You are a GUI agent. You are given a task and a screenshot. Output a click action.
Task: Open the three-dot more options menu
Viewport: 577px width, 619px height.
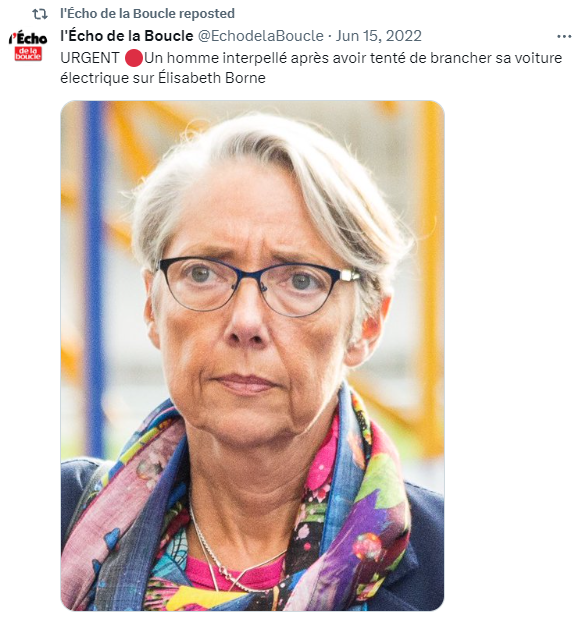click(564, 36)
